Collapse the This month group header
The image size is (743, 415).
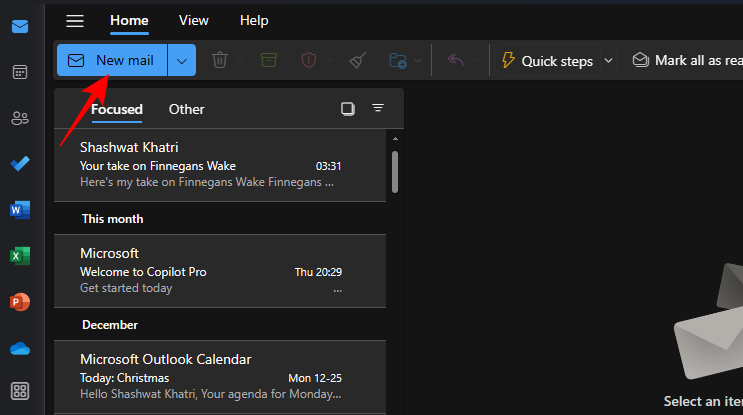point(112,219)
